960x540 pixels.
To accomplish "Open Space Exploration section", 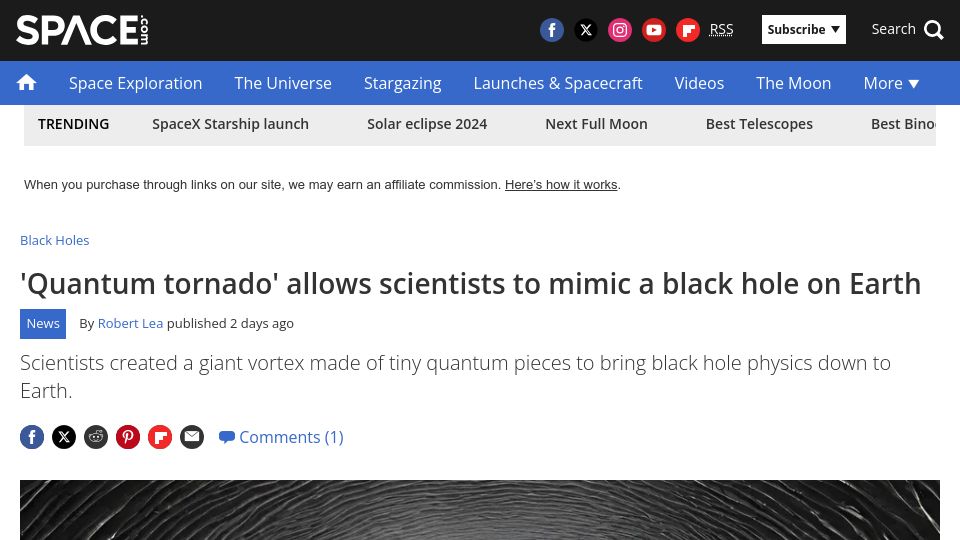I will (135, 83).
